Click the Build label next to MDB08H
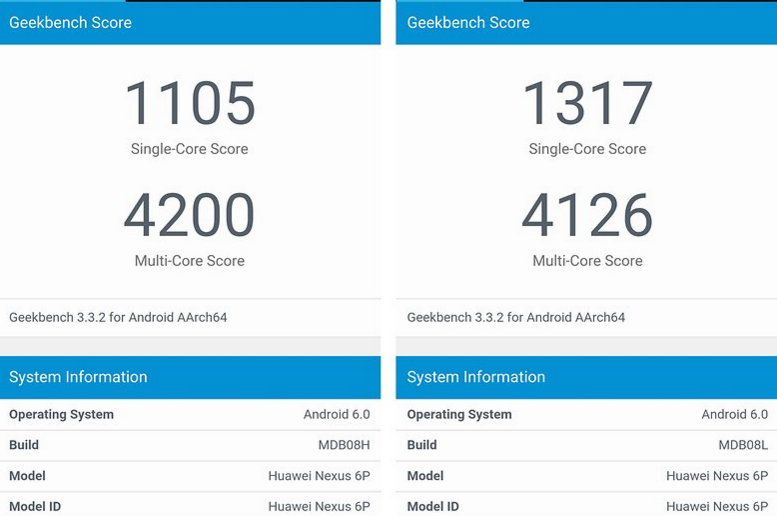The height and width of the screenshot is (516, 777). point(24,445)
